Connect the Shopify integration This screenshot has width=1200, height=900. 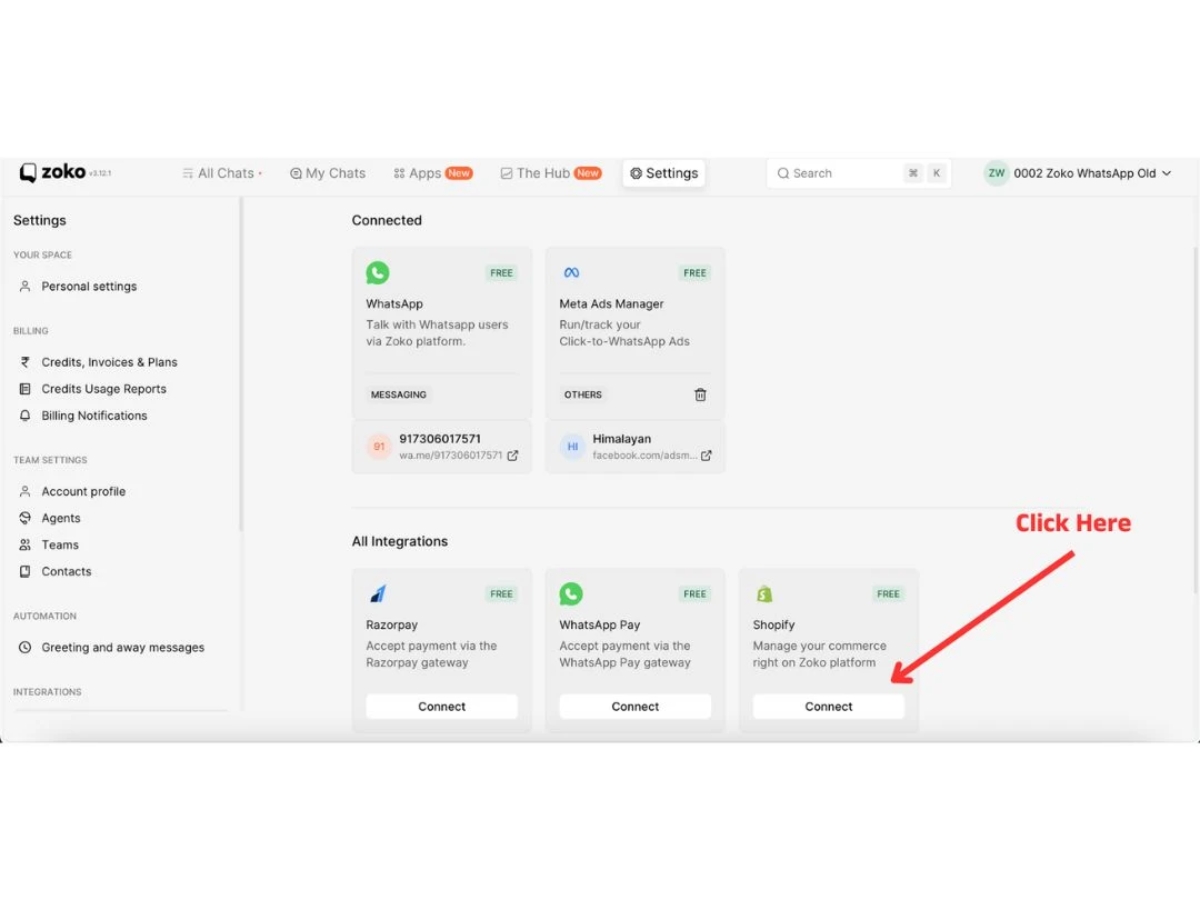coord(829,706)
